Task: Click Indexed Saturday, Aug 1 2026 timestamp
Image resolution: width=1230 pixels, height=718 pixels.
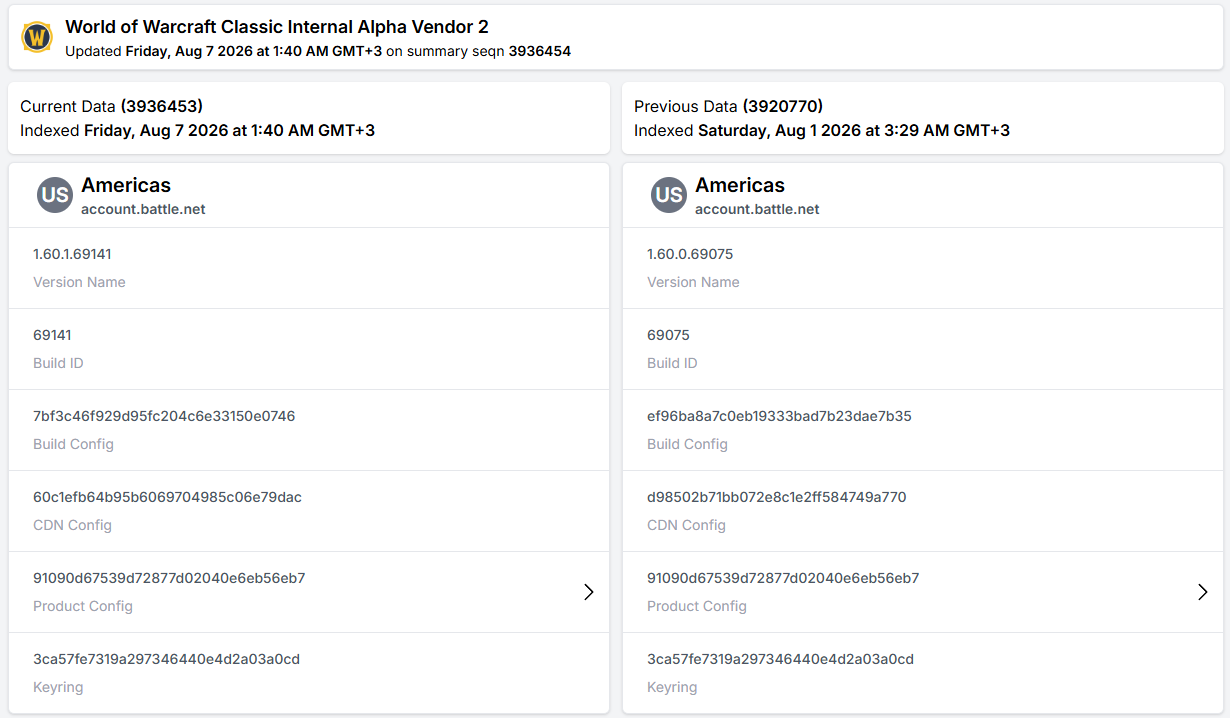Action: click(x=822, y=130)
